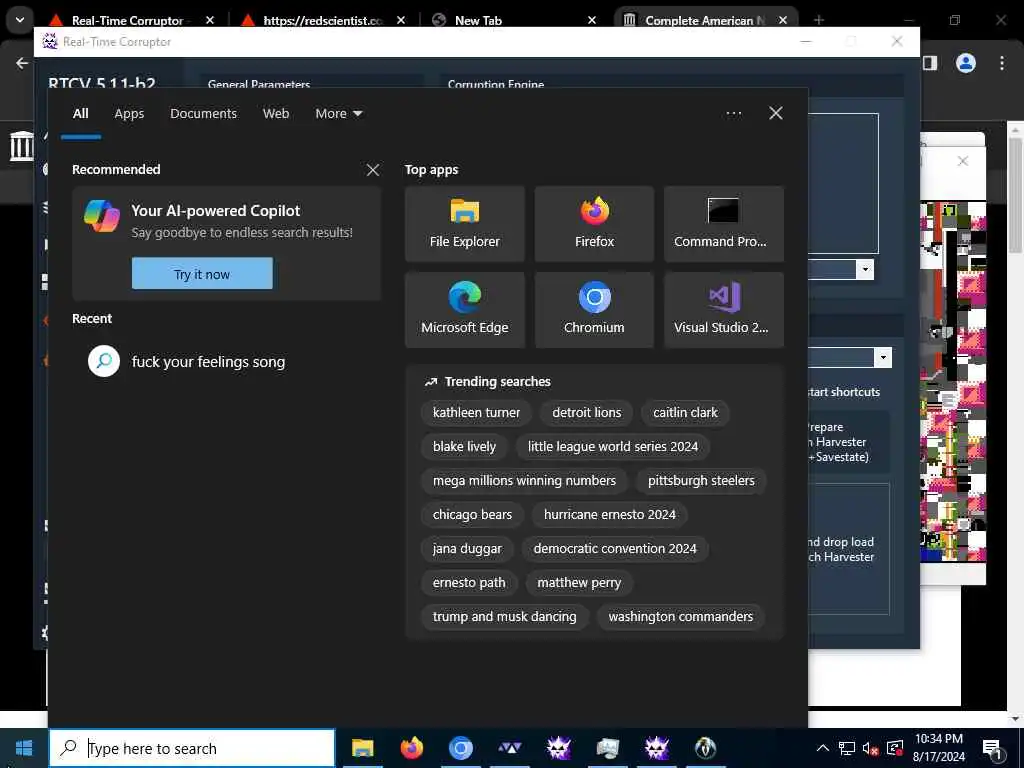The image size is (1024, 768).
Task: Close the search panel with X
Action: 776,114
